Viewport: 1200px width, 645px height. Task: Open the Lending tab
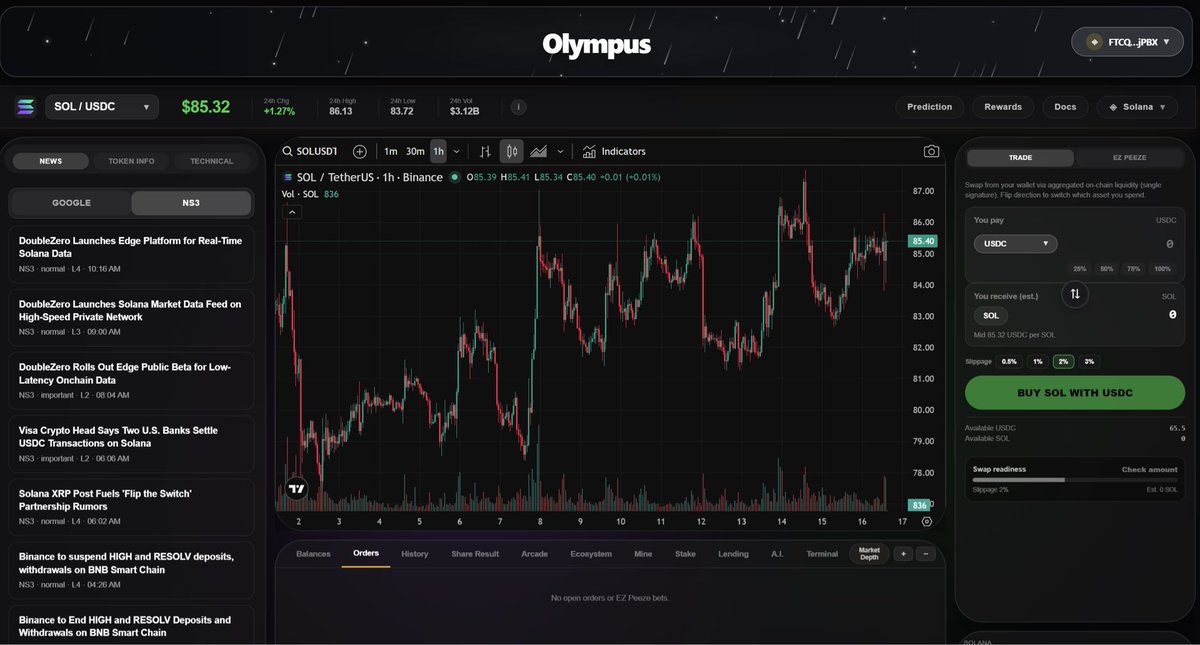pos(733,554)
